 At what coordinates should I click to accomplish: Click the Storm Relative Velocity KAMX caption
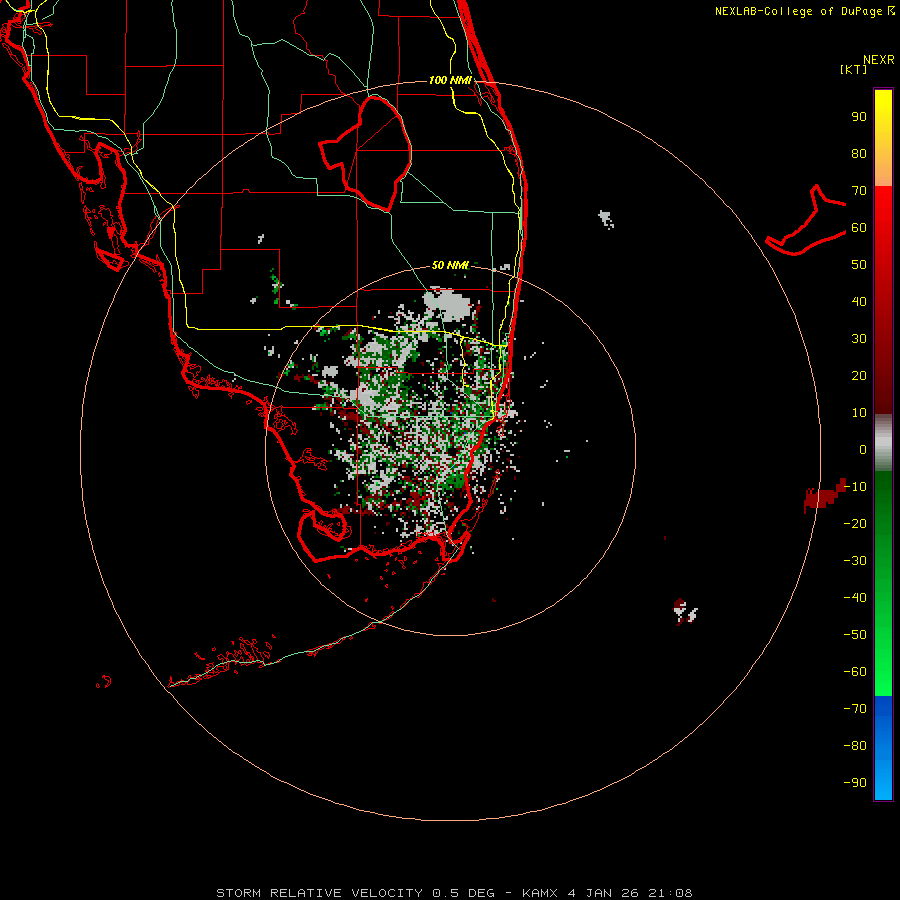pos(454,893)
